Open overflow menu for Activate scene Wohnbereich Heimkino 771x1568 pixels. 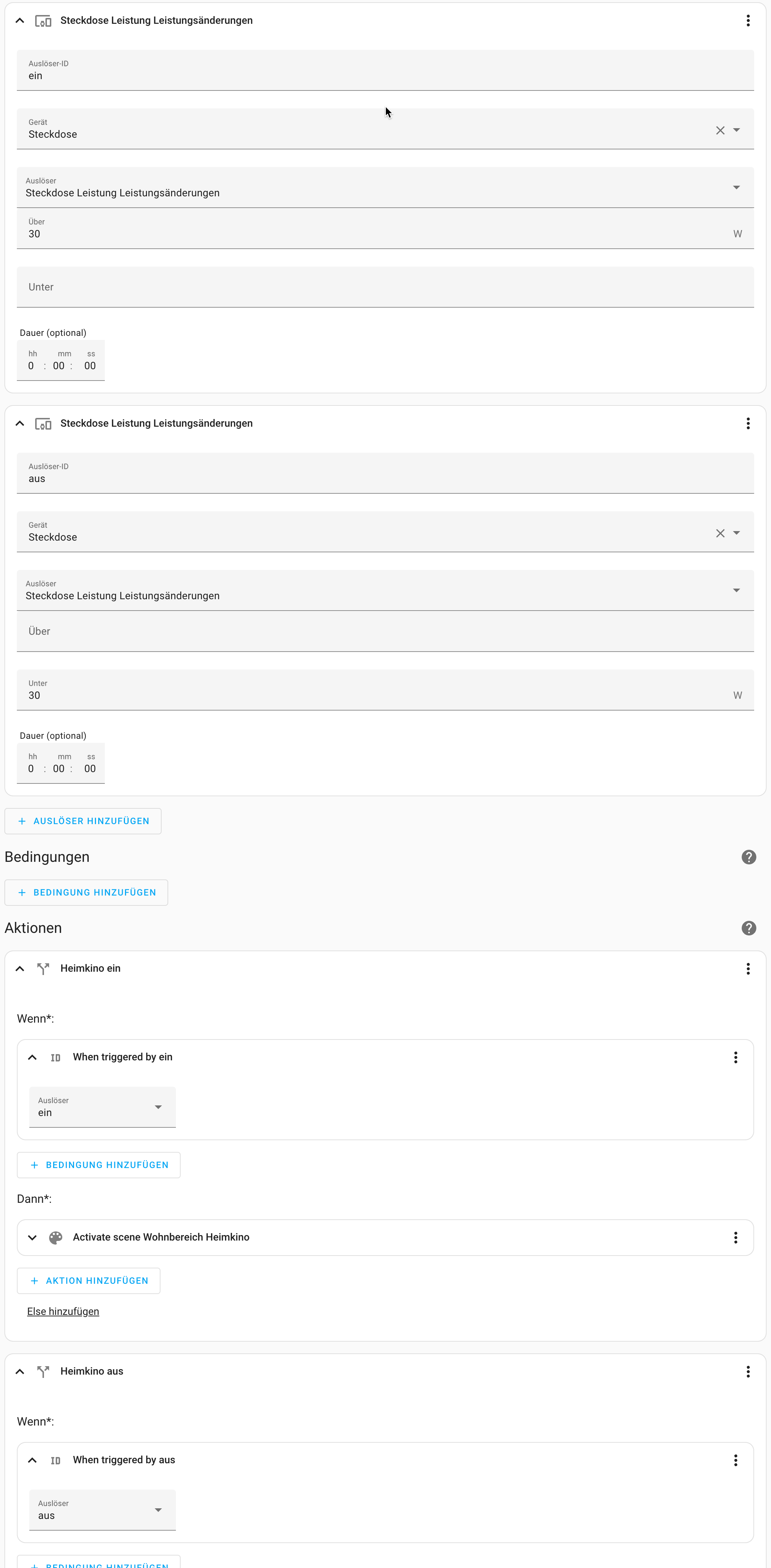735,1238
